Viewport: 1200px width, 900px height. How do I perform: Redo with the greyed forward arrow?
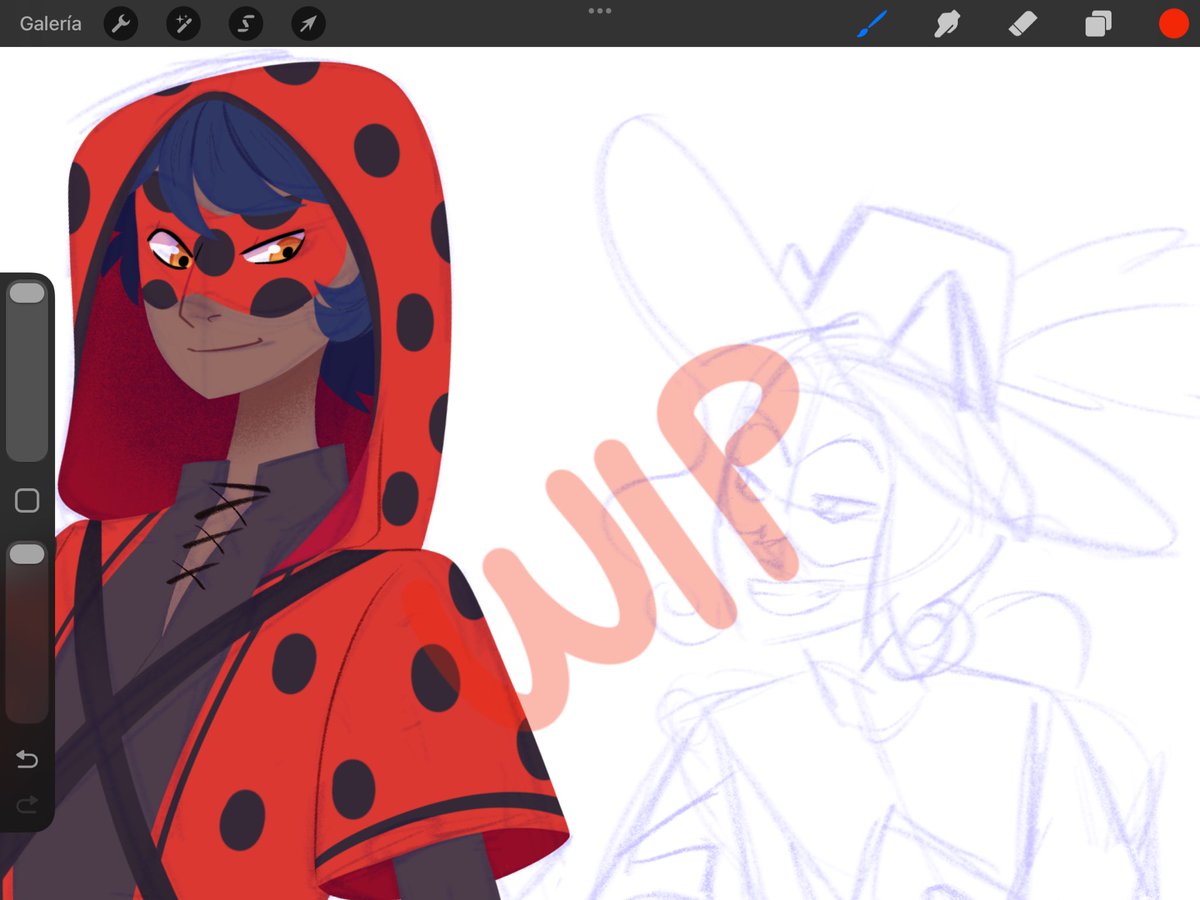point(27,803)
